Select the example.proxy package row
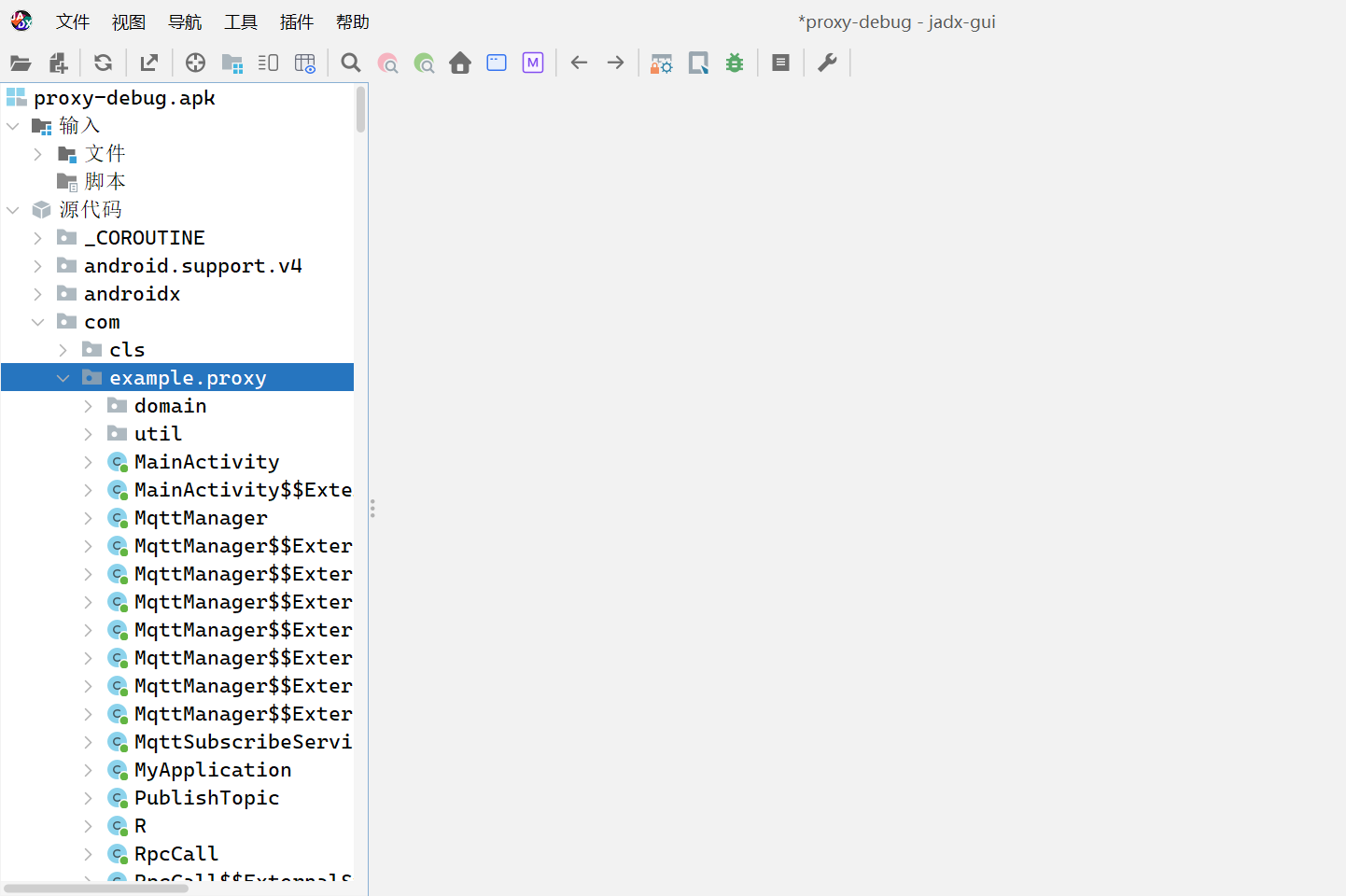This screenshot has height=896, width=1346. pyautogui.click(x=177, y=377)
